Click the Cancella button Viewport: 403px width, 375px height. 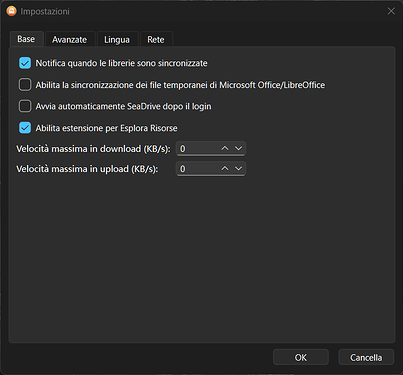point(366,357)
